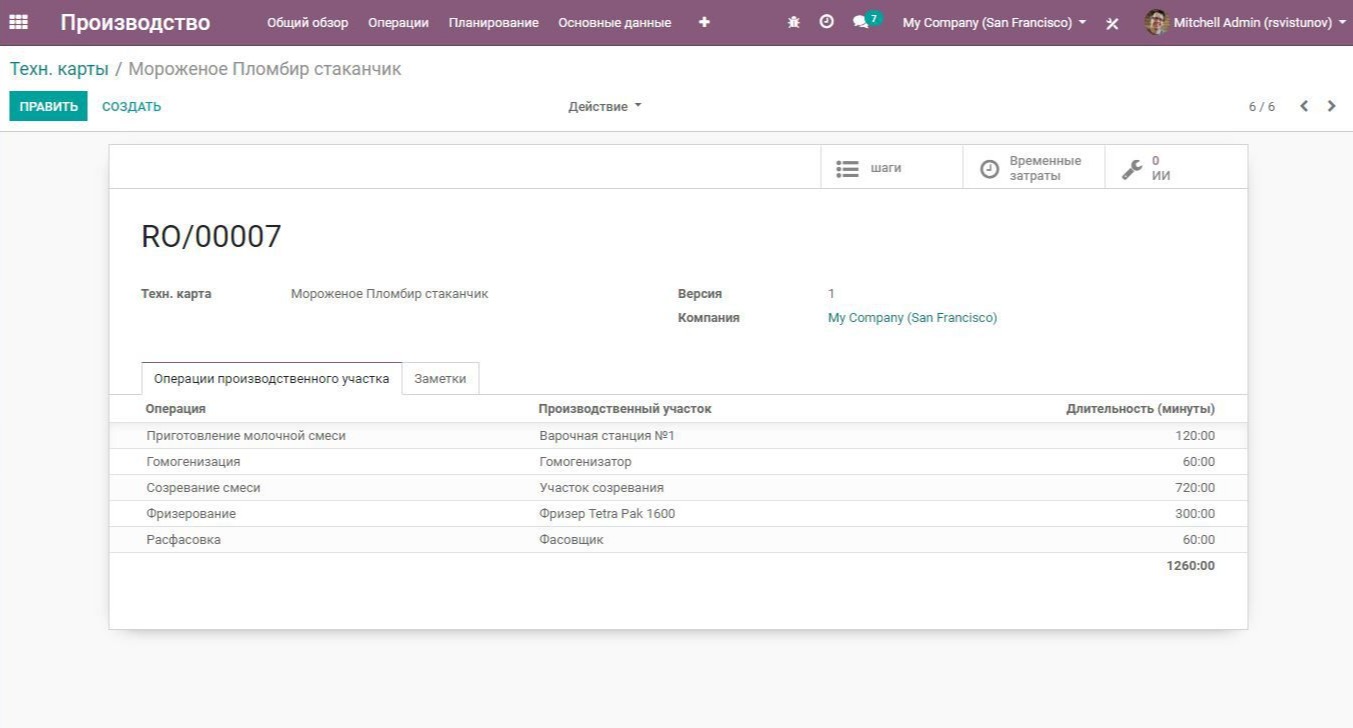1353x728 pixels.
Task: Expand the Действие dropdown
Action: click(x=604, y=106)
